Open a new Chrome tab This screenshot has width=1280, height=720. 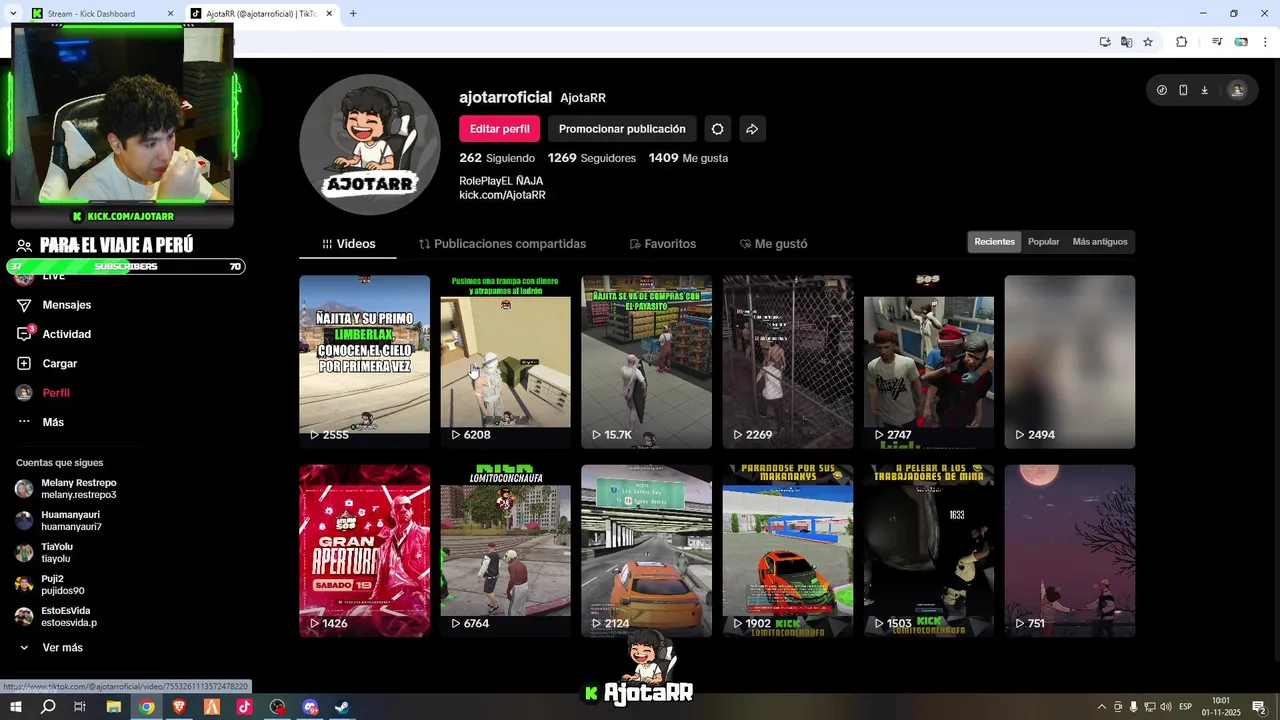353,14
